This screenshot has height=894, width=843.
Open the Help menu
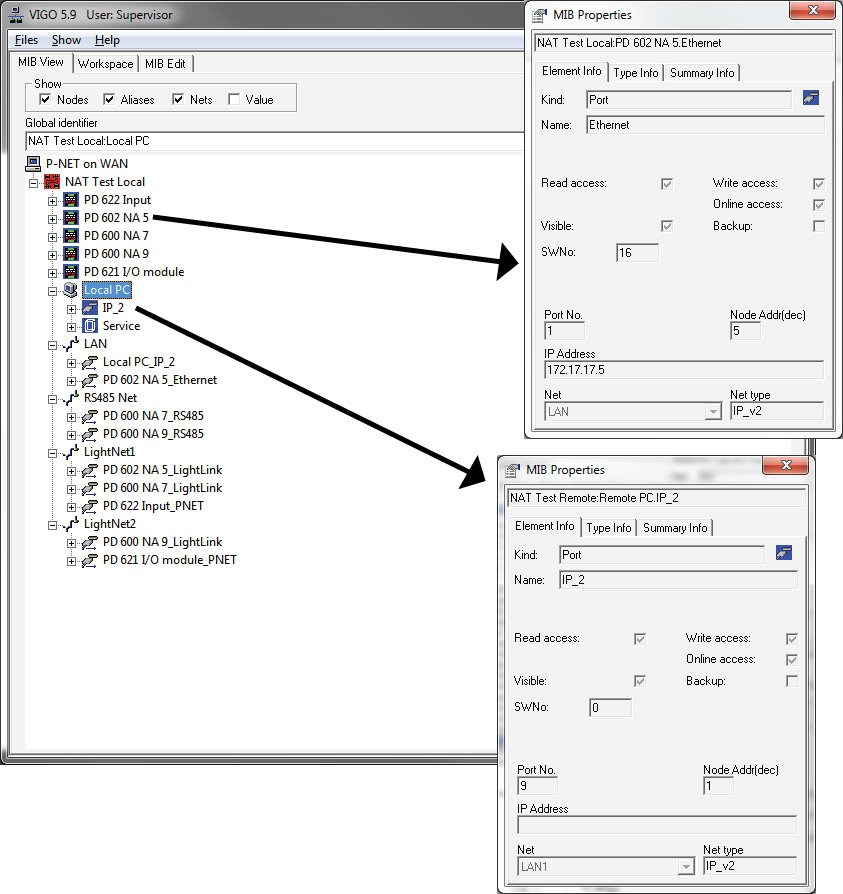pyautogui.click(x=107, y=40)
